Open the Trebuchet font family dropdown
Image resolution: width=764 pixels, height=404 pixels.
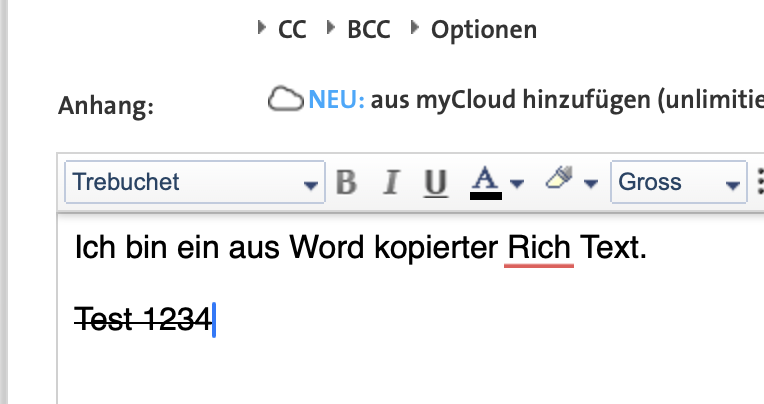(x=194, y=183)
